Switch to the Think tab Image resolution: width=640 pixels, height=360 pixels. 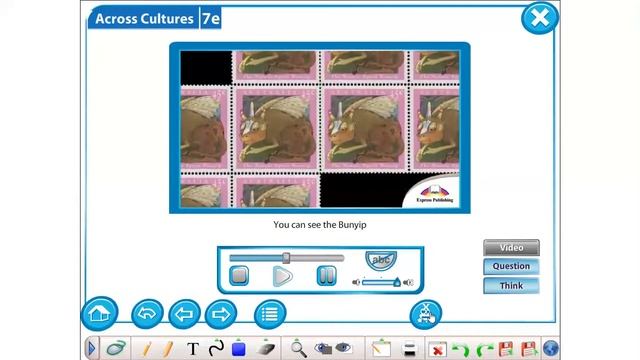click(x=511, y=286)
